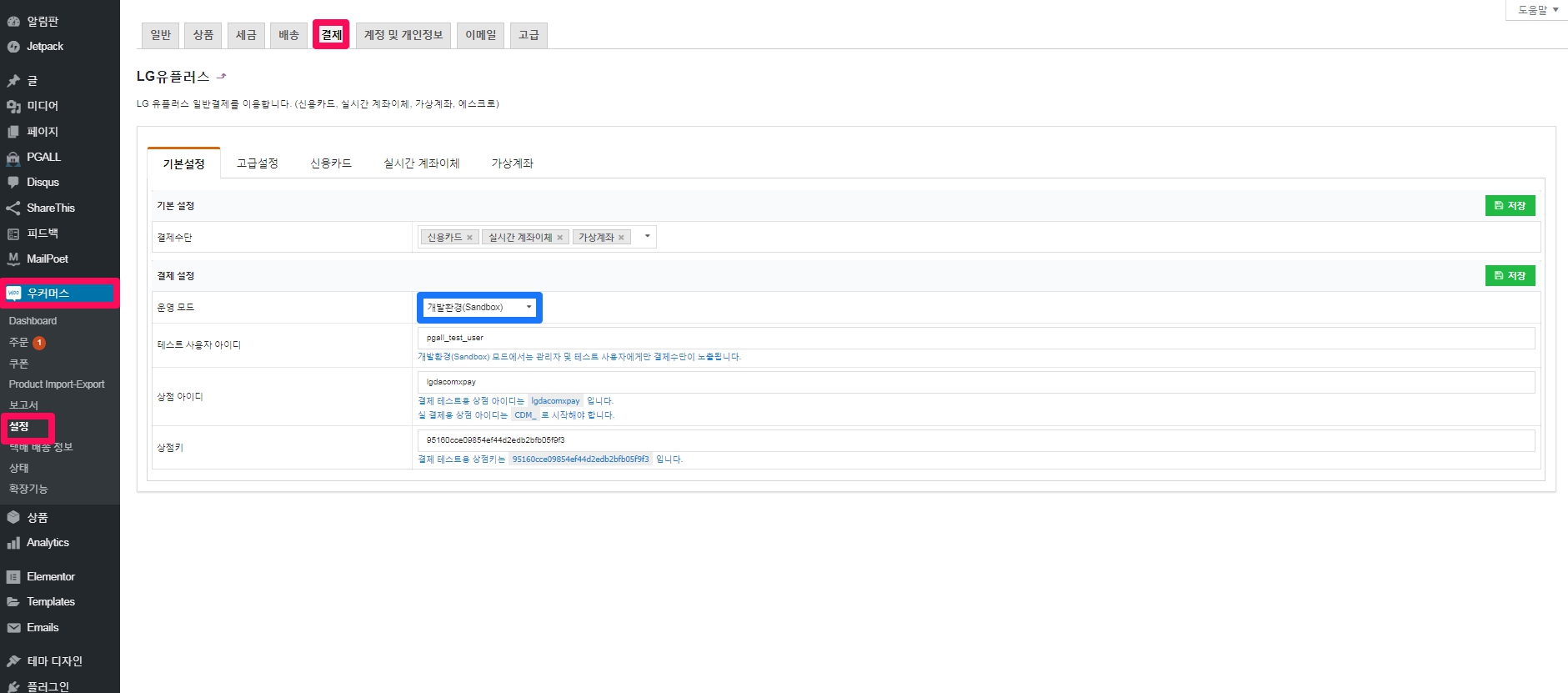Open the 도움말 help dropdown

tap(1536, 10)
